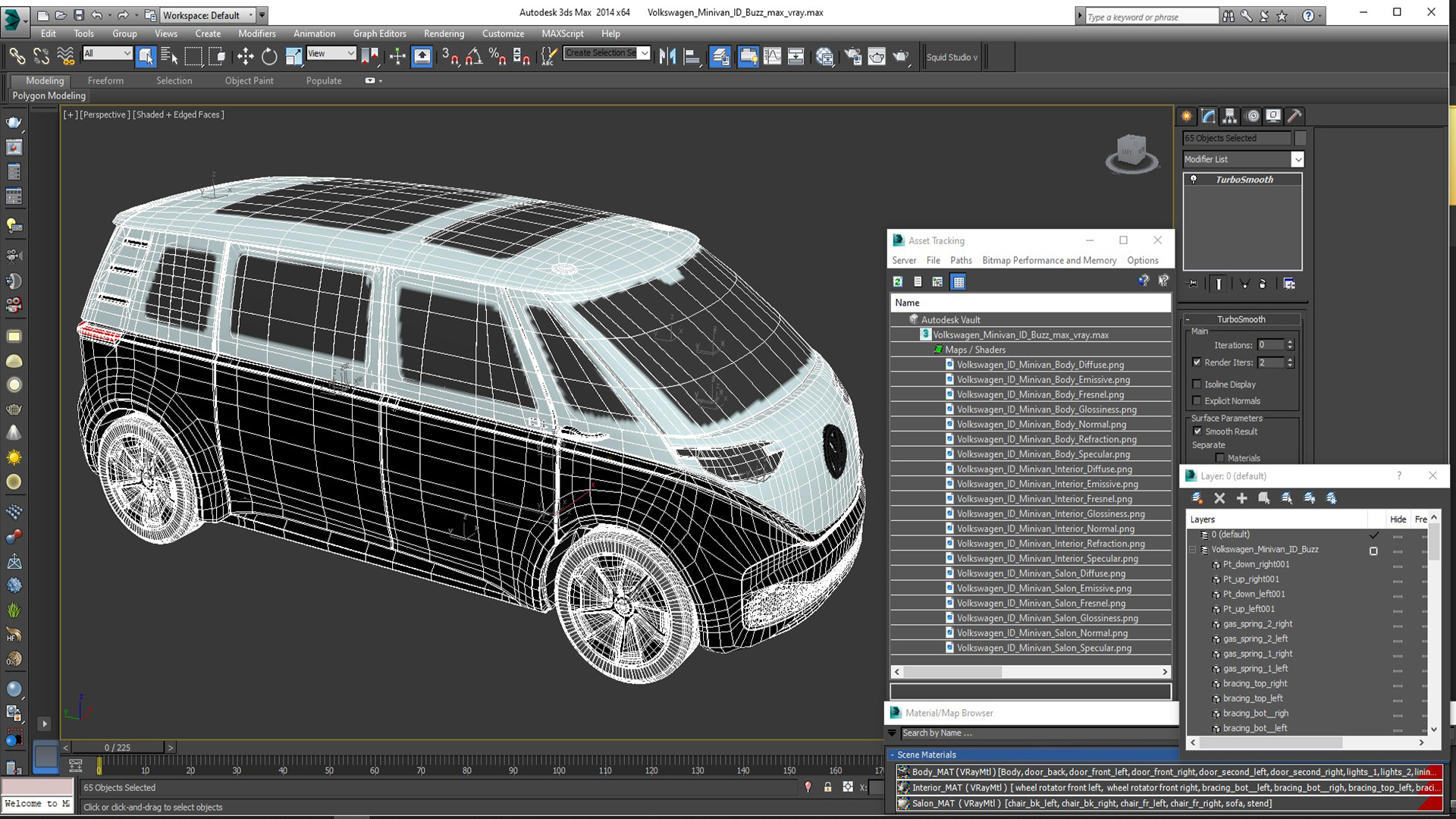Toggle the Angle Snap button
Screen dimensions: 1456x819
click(474, 56)
